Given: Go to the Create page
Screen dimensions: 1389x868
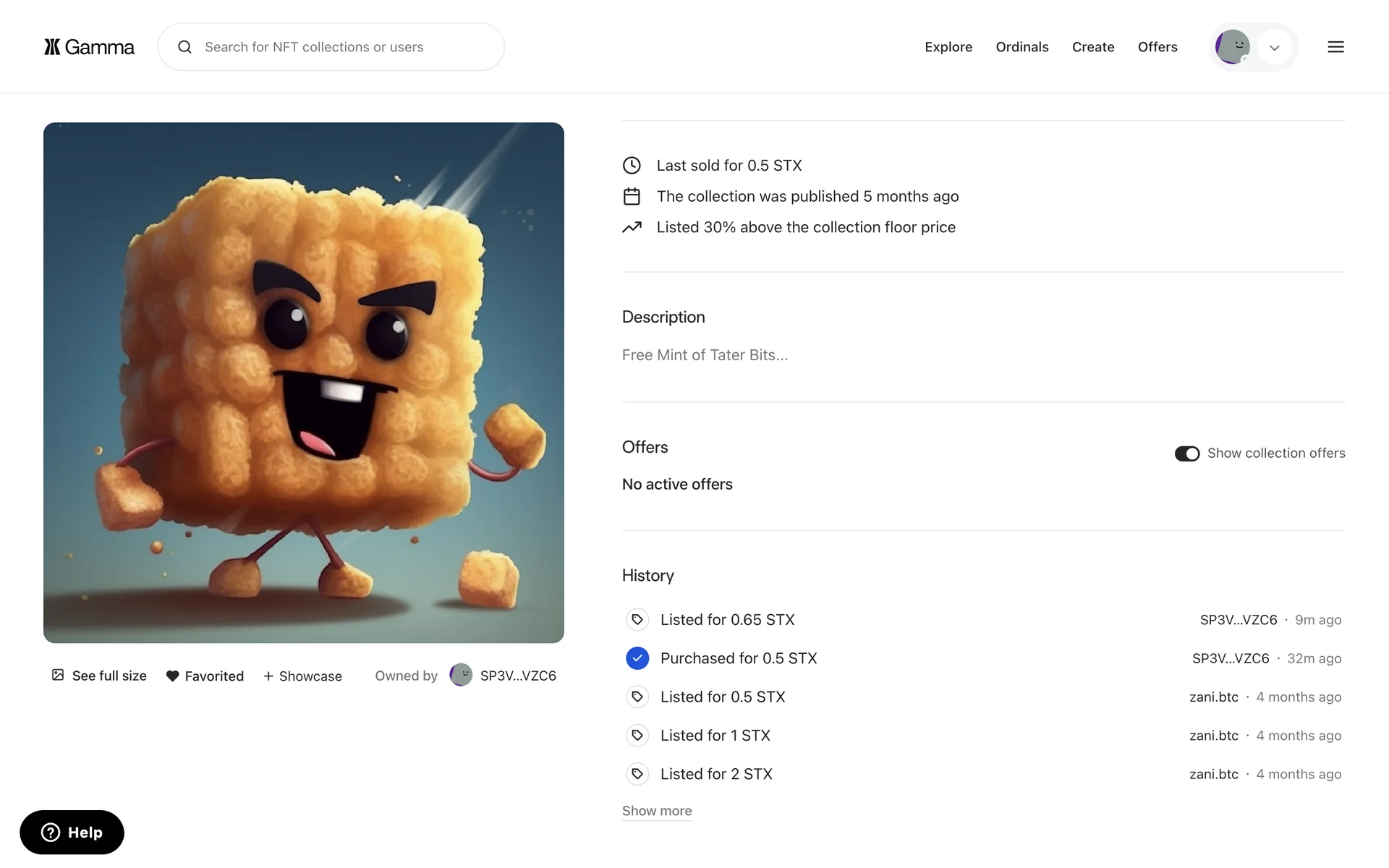Looking at the screenshot, I should click(x=1092, y=47).
